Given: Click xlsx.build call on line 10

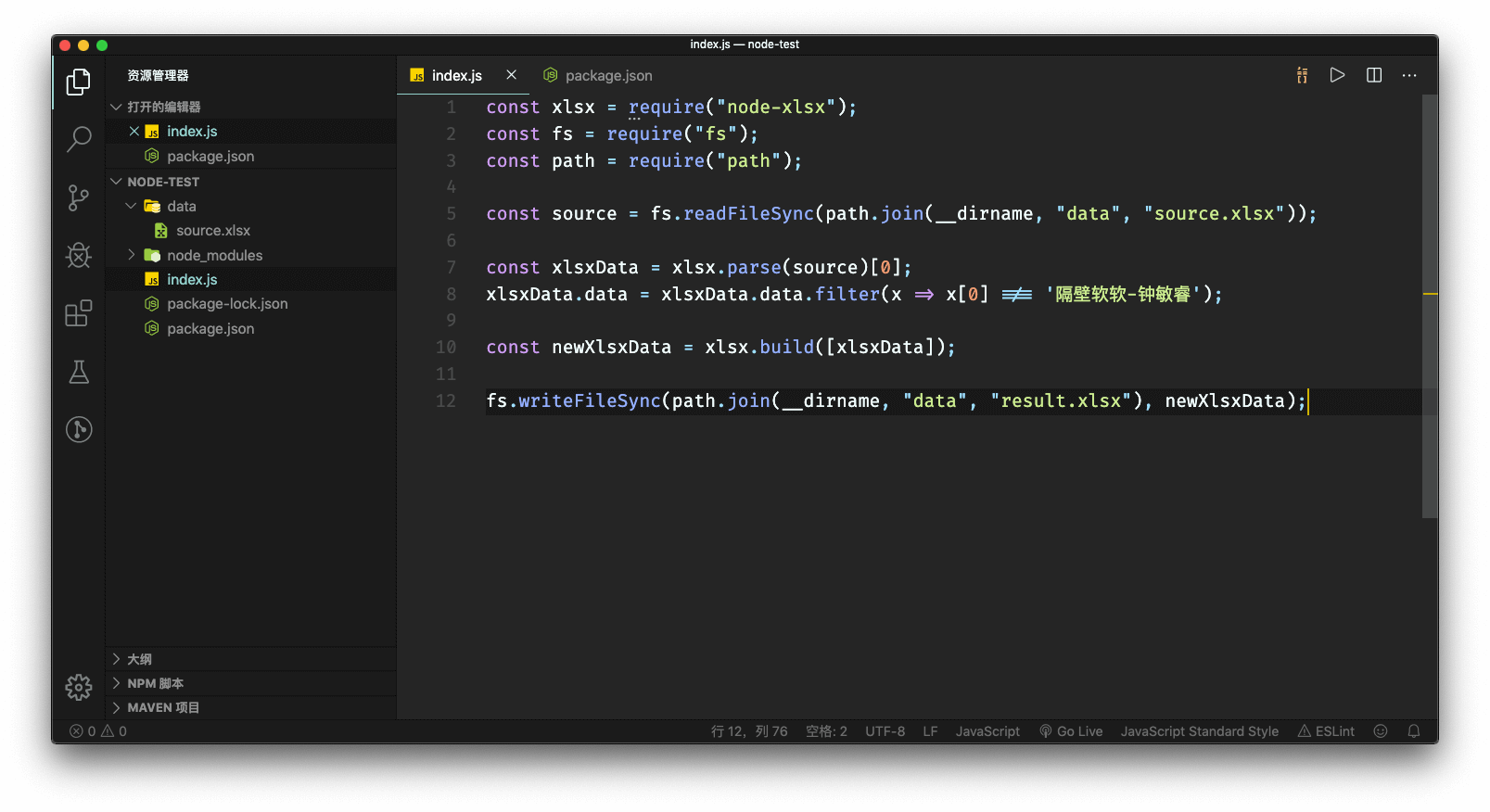Looking at the screenshot, I should (x=759, y=347).
